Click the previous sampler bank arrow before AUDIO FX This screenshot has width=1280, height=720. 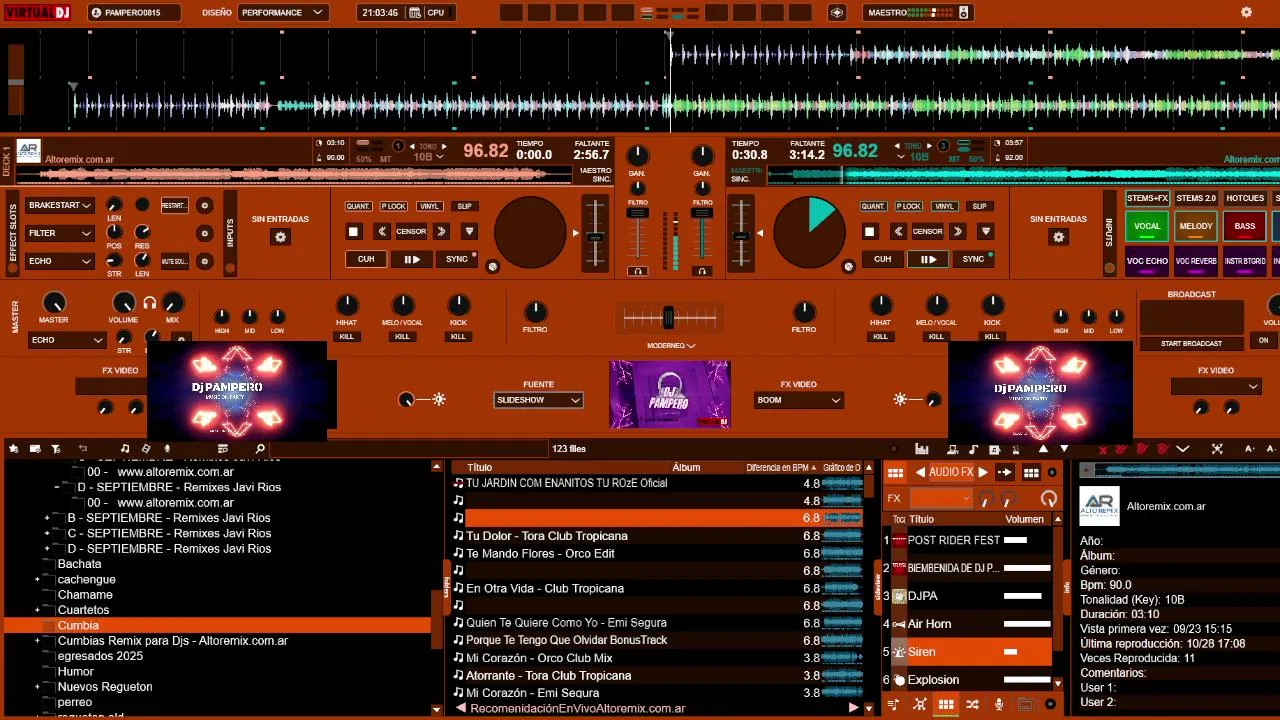point(920,473)
